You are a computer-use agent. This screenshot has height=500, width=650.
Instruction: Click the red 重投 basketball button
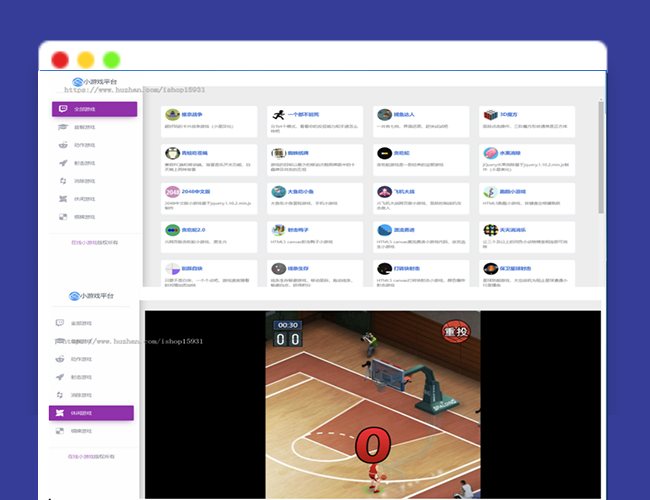pyautogui.click(x=456, y=332)
